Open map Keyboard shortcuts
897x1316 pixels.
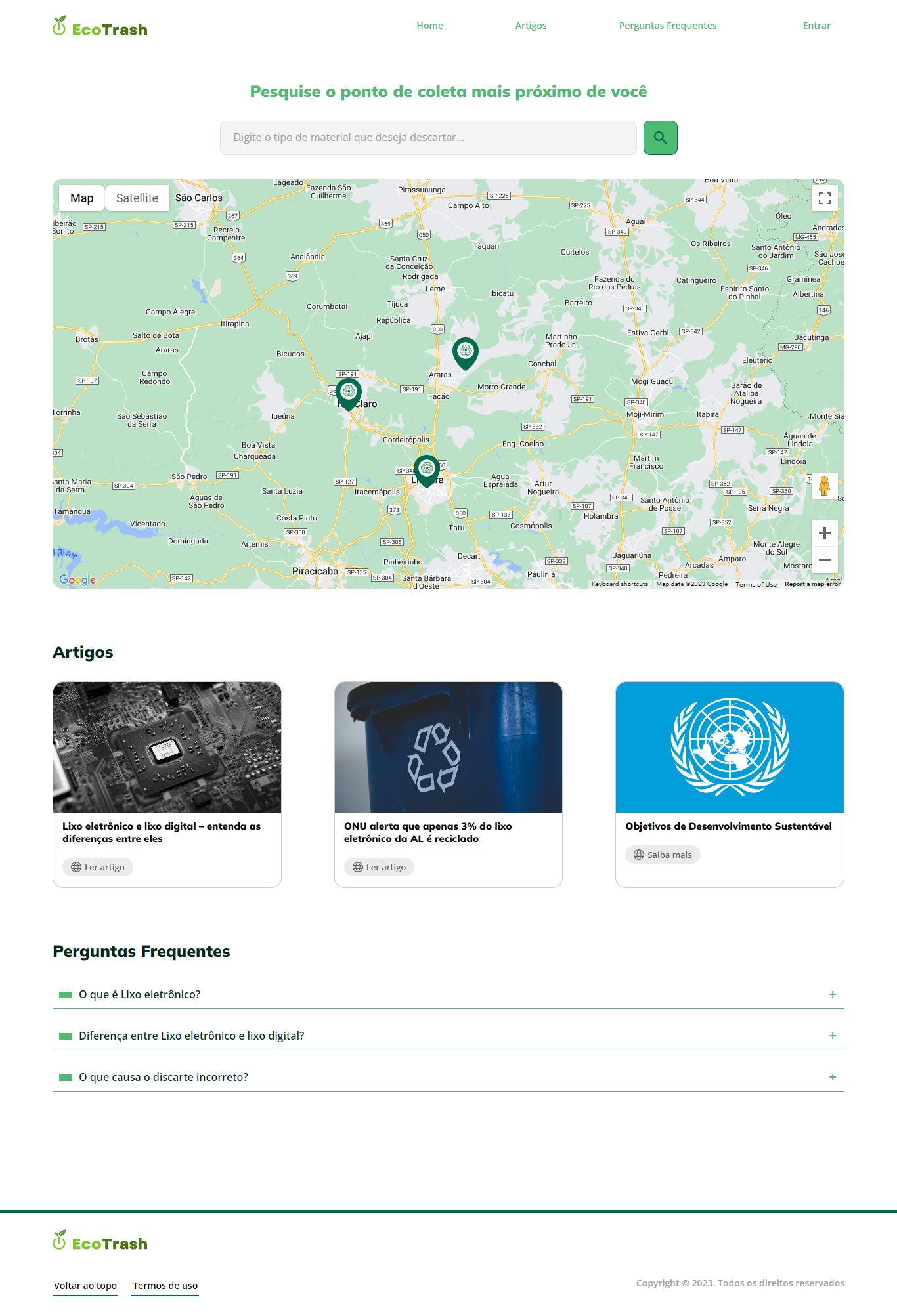pos(620,584)
